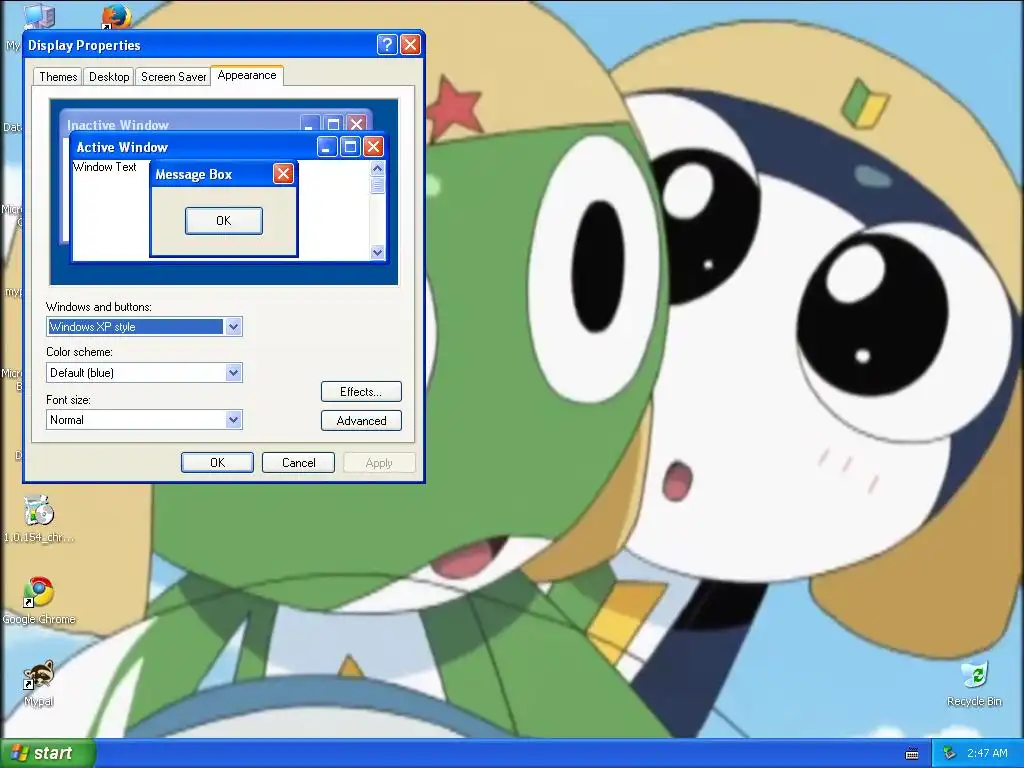Click the network tray icon

pos(950,754)
